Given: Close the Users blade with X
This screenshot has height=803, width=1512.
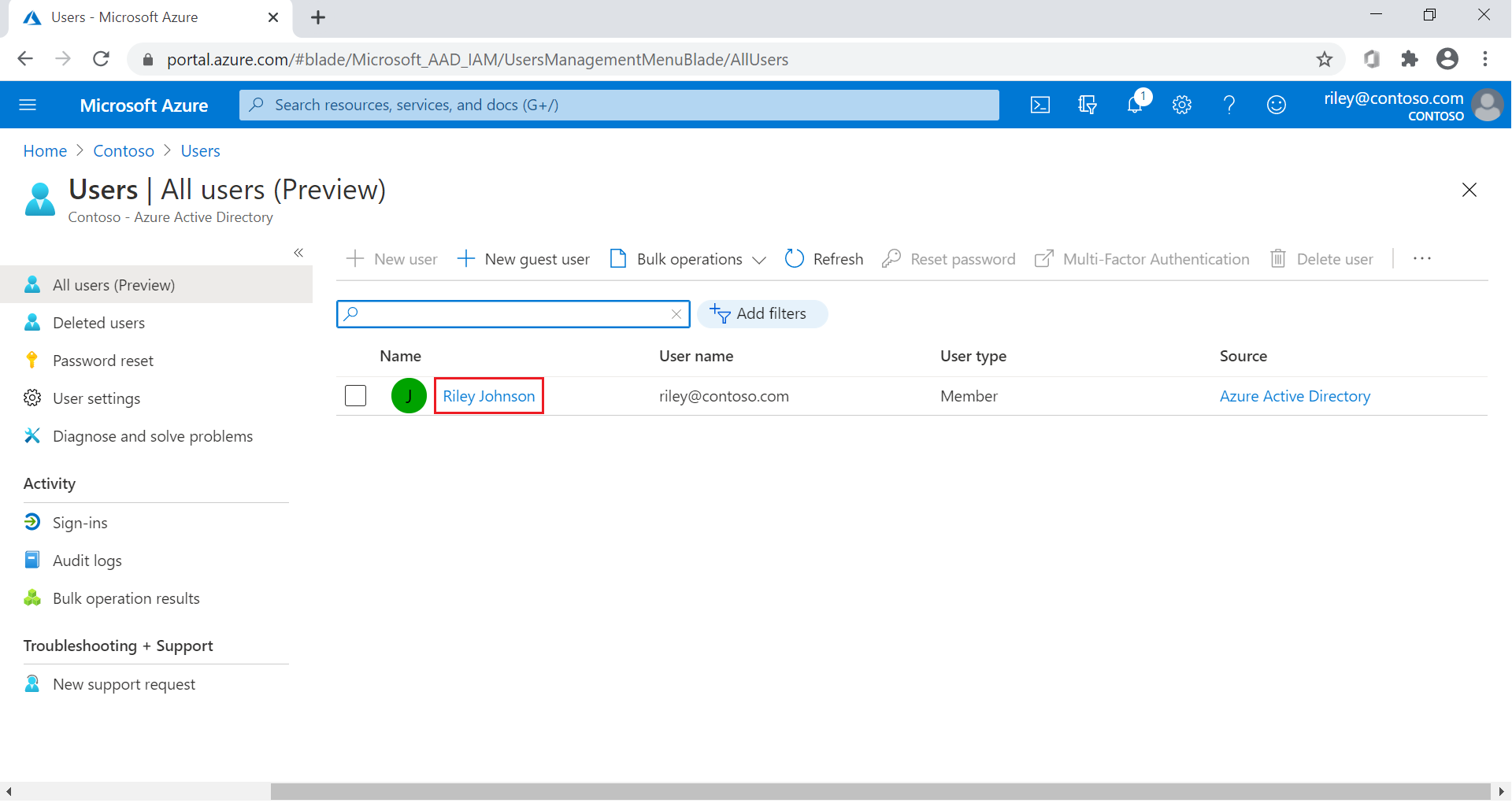Looking at the screenshot, I should [1469, 190].
